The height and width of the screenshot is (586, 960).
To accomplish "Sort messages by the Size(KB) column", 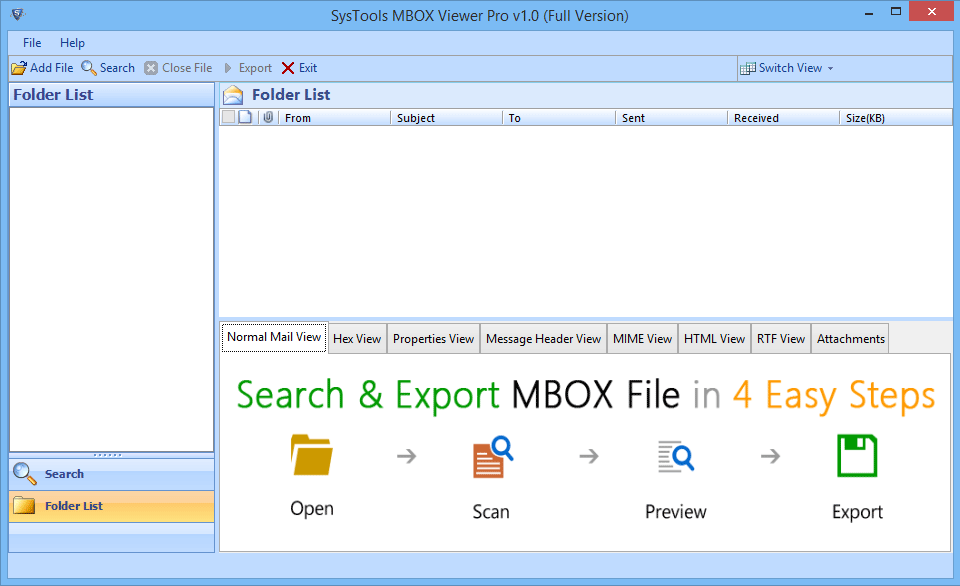I will [896, 118].
